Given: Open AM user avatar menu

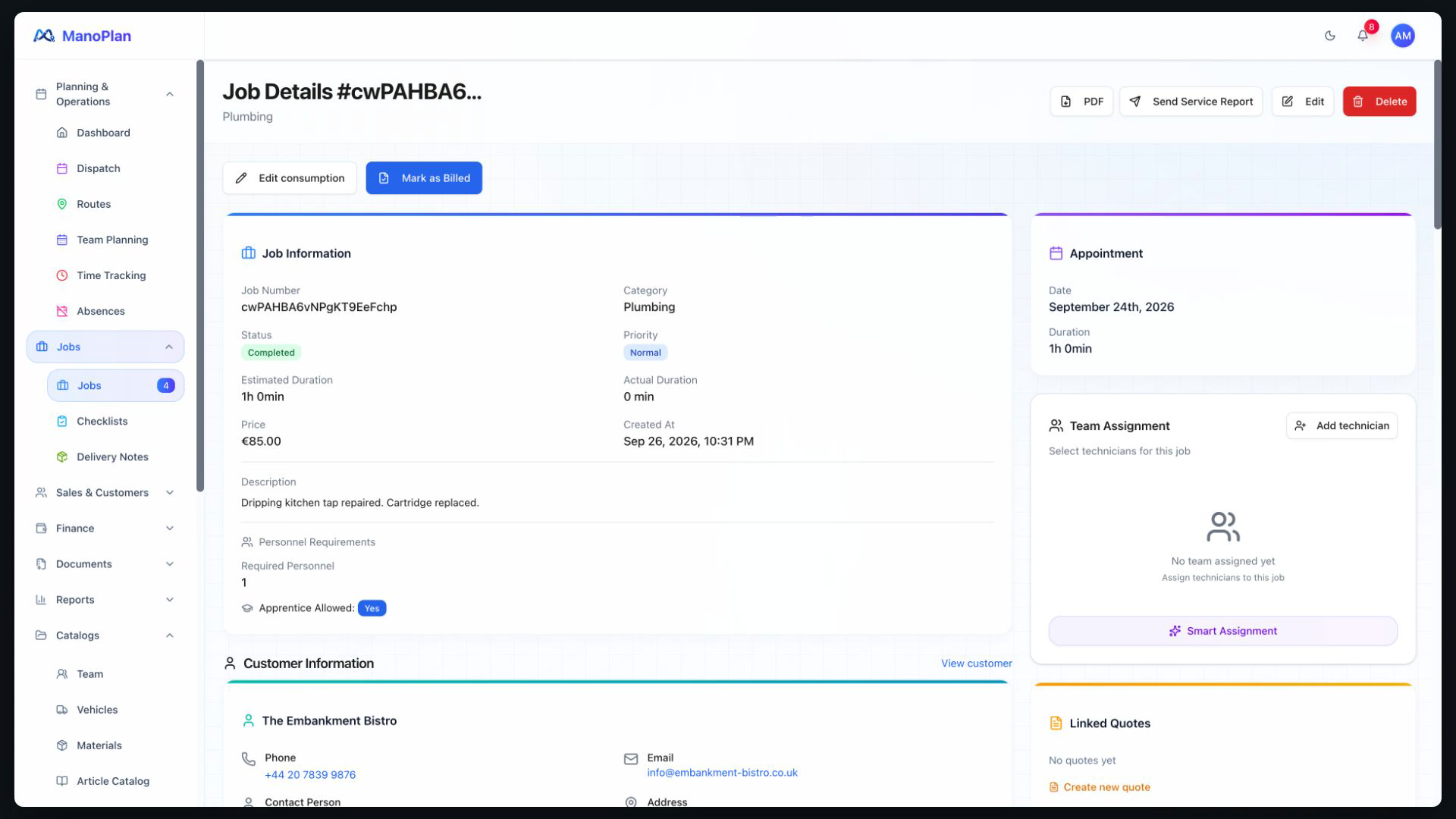Looking at the screenshot, I should (x=1402, y=36).
